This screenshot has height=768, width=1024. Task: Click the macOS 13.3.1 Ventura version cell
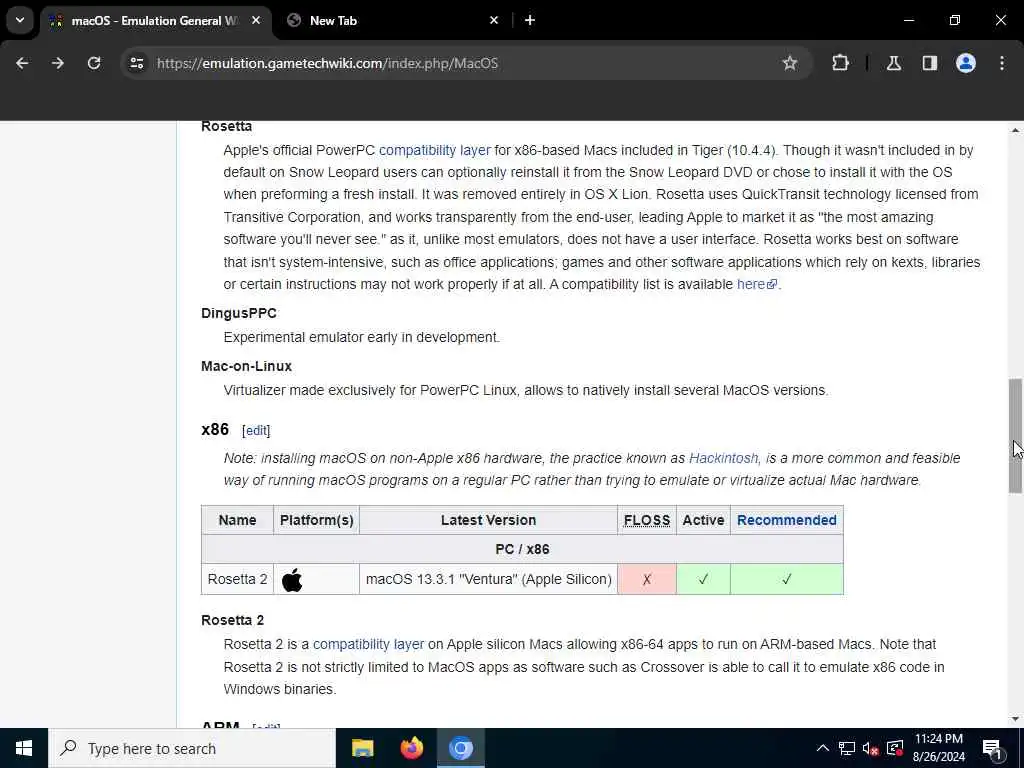click(x=488, y=579)
